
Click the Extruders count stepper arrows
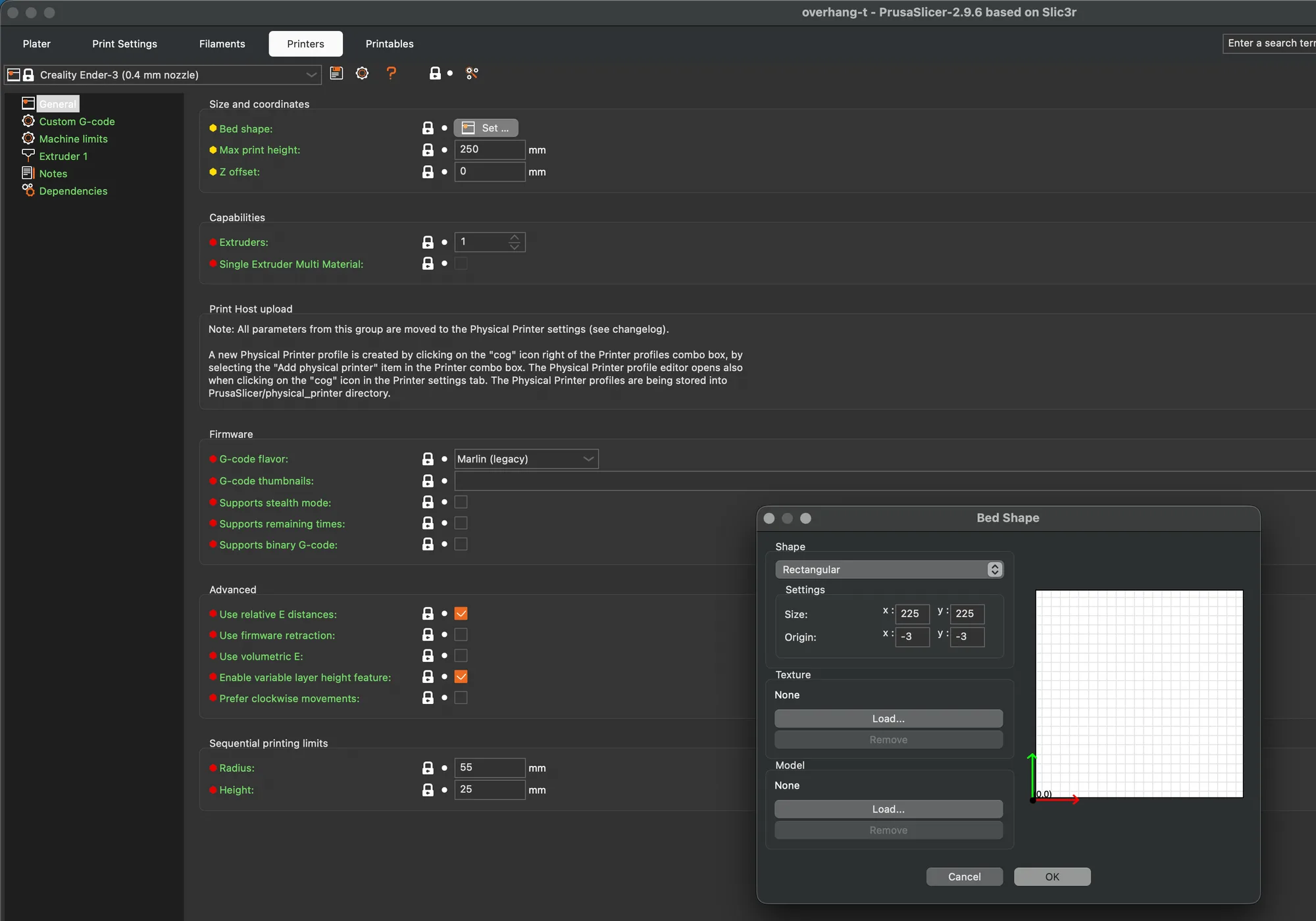[515, 242]
